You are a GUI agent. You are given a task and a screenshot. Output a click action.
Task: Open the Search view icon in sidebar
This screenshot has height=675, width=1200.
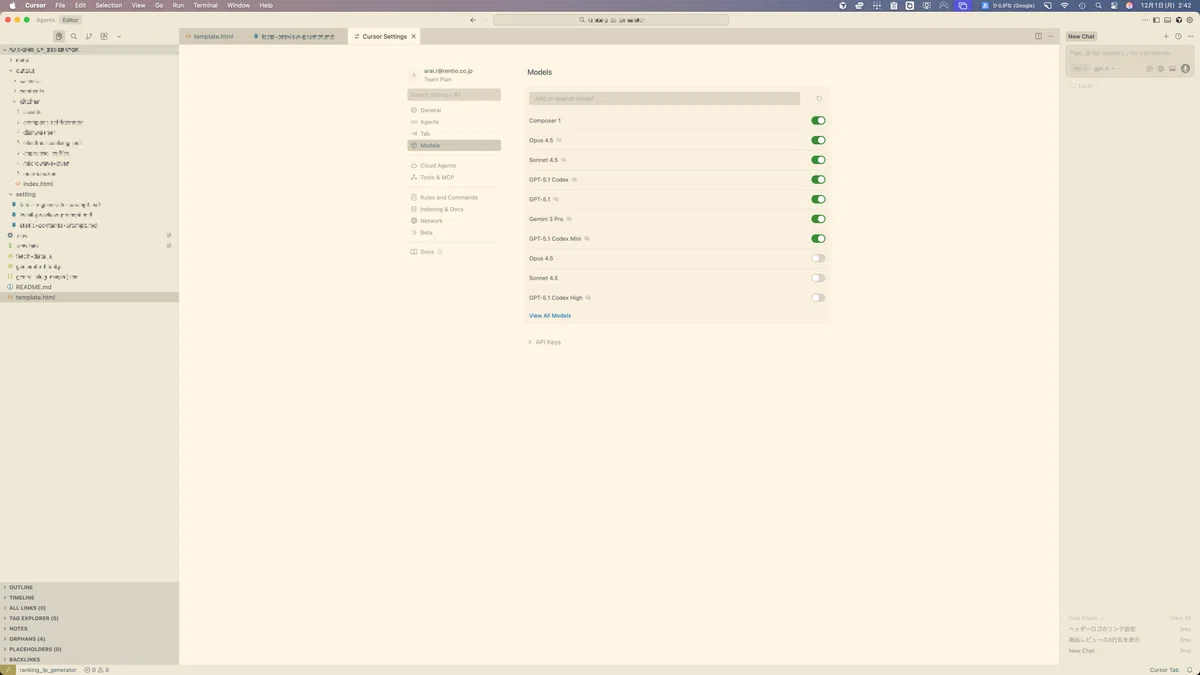(x=74, y=36)
